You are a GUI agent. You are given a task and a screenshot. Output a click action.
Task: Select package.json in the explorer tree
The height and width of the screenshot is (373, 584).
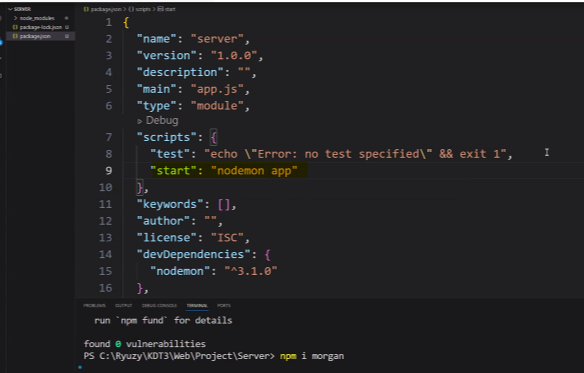pyautogui.click(x=35, y=36)
